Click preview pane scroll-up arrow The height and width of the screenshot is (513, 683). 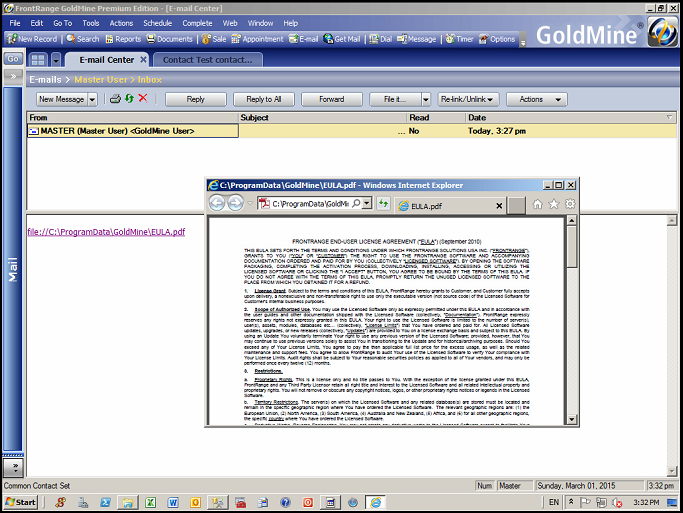click(x=672, y=221)
